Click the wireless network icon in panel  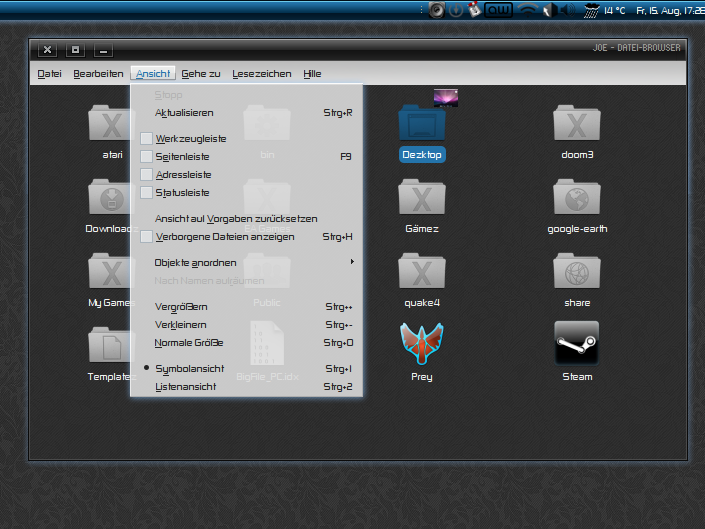click(527, 10)
